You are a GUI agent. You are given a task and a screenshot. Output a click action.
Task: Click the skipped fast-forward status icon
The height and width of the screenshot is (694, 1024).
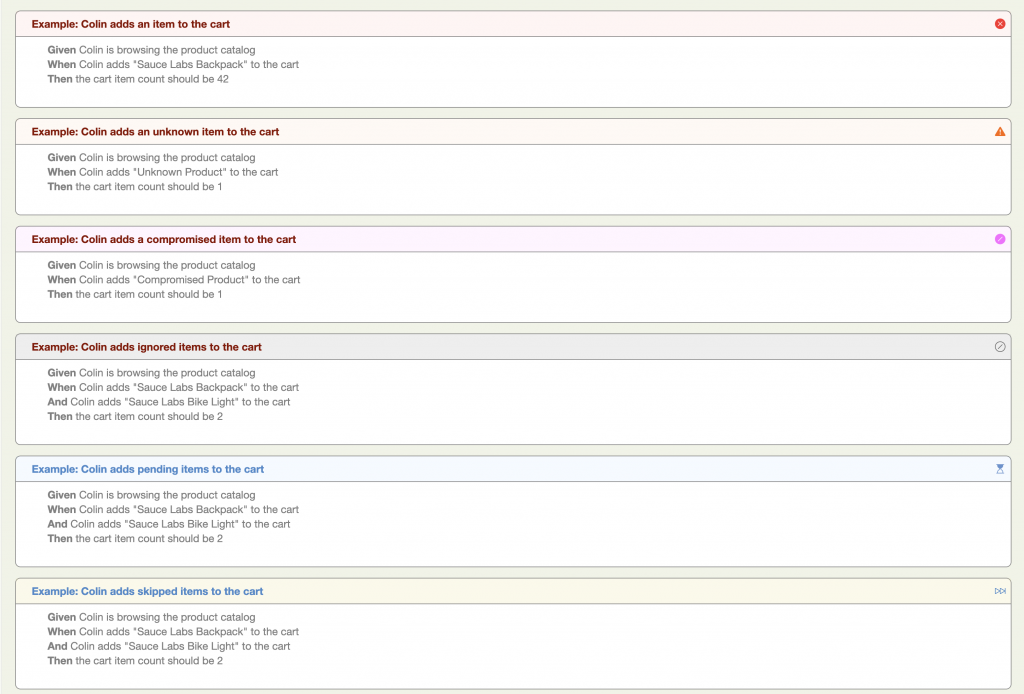pos(1000,591)
